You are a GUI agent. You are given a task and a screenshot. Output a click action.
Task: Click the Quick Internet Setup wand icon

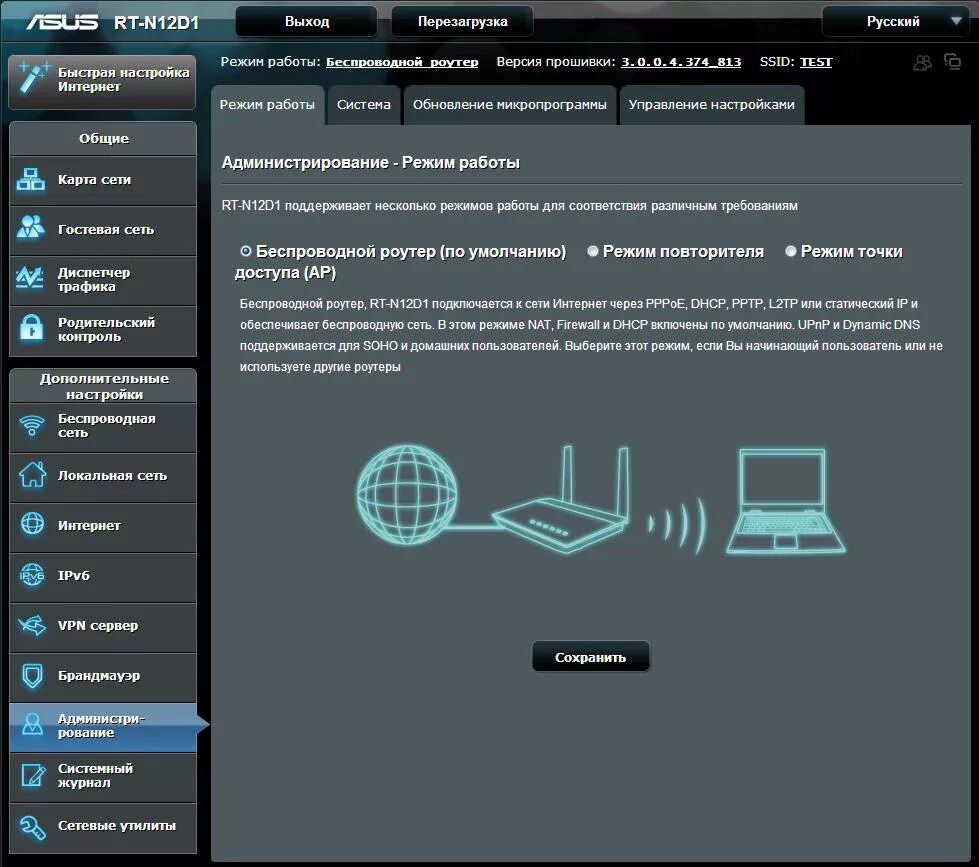[x=32, y=78]
